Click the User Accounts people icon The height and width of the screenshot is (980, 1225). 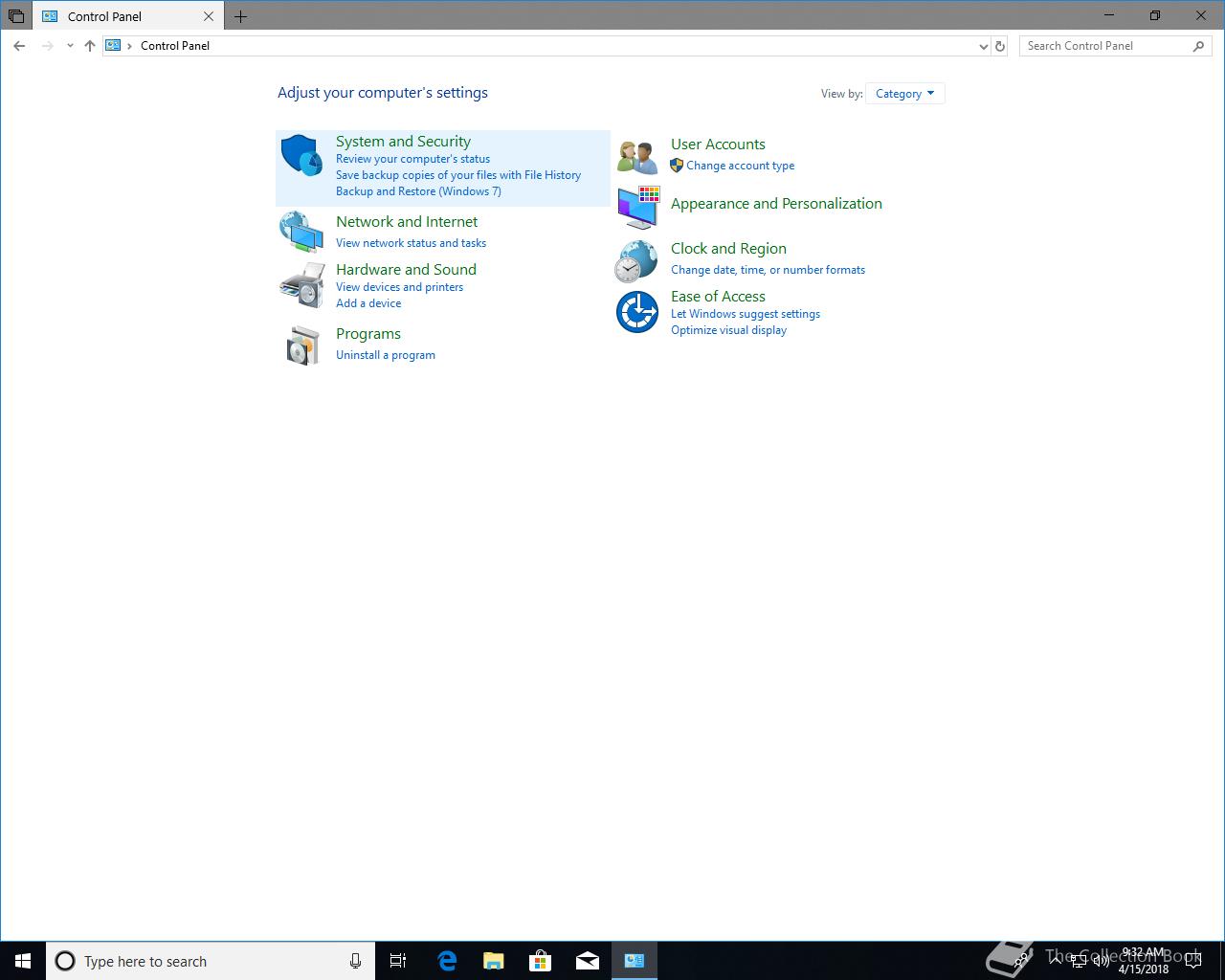pos(637,156)
